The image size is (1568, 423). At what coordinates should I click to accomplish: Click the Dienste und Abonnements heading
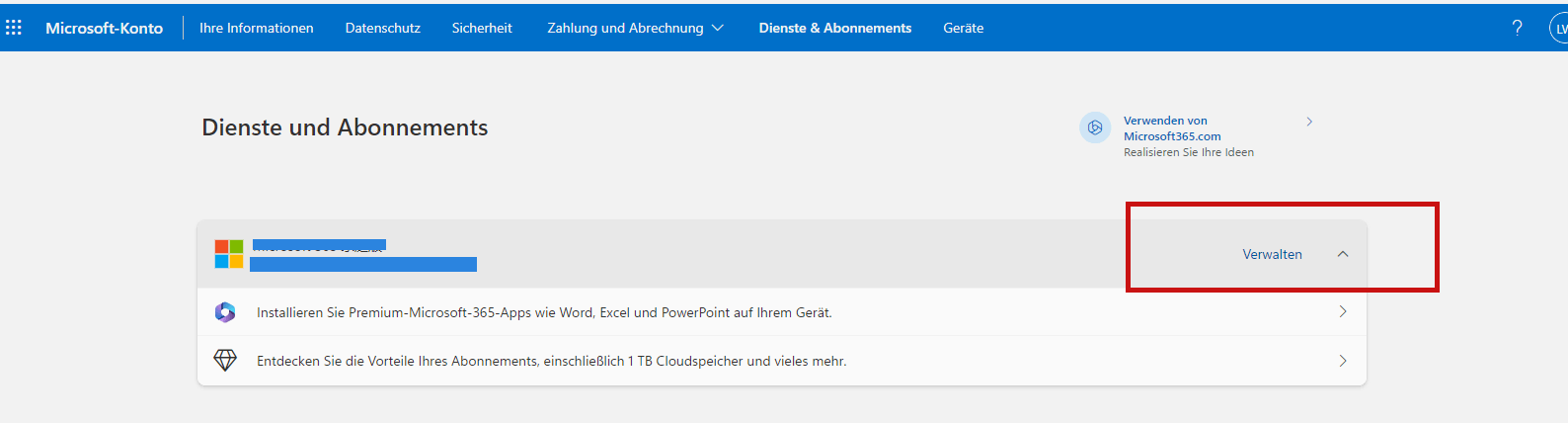tap(345, 127)
